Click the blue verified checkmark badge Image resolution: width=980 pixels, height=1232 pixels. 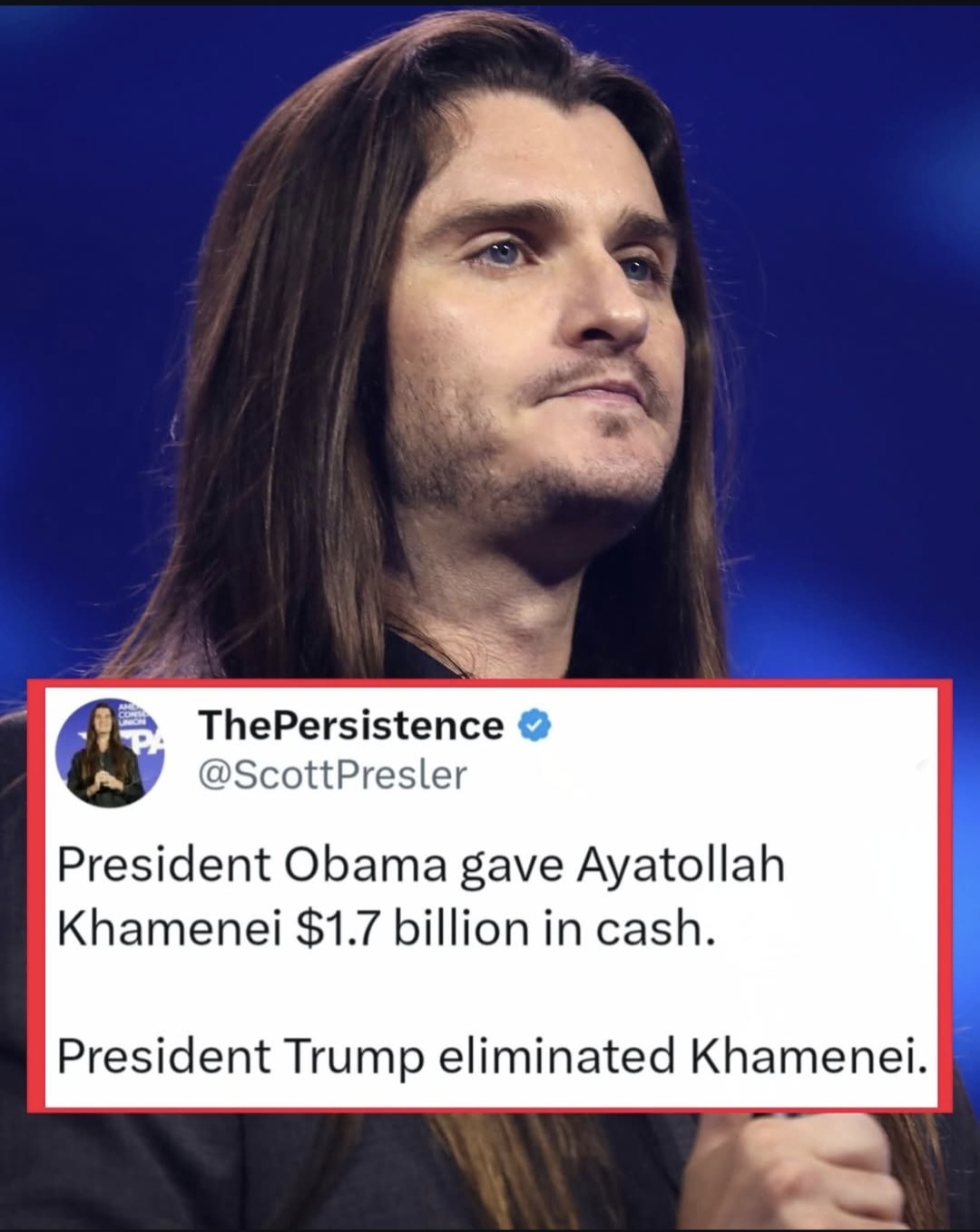click(534, 725)
